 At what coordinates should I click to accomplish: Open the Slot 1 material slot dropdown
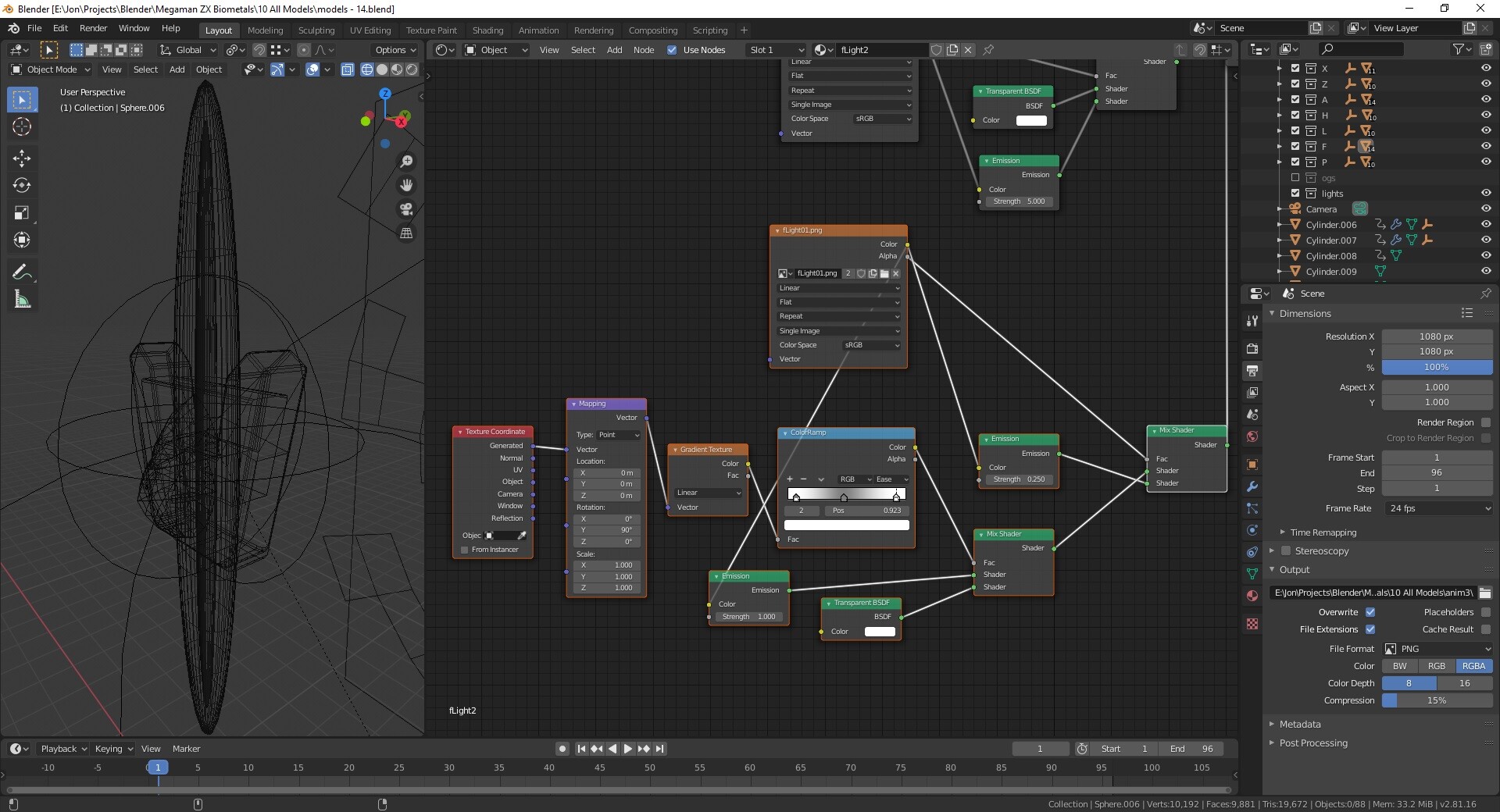click(776, 50)
